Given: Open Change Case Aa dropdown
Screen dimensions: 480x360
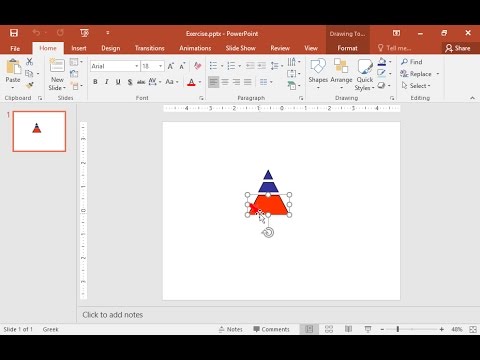Looking at the screenshot, I should tap(172, 82).
